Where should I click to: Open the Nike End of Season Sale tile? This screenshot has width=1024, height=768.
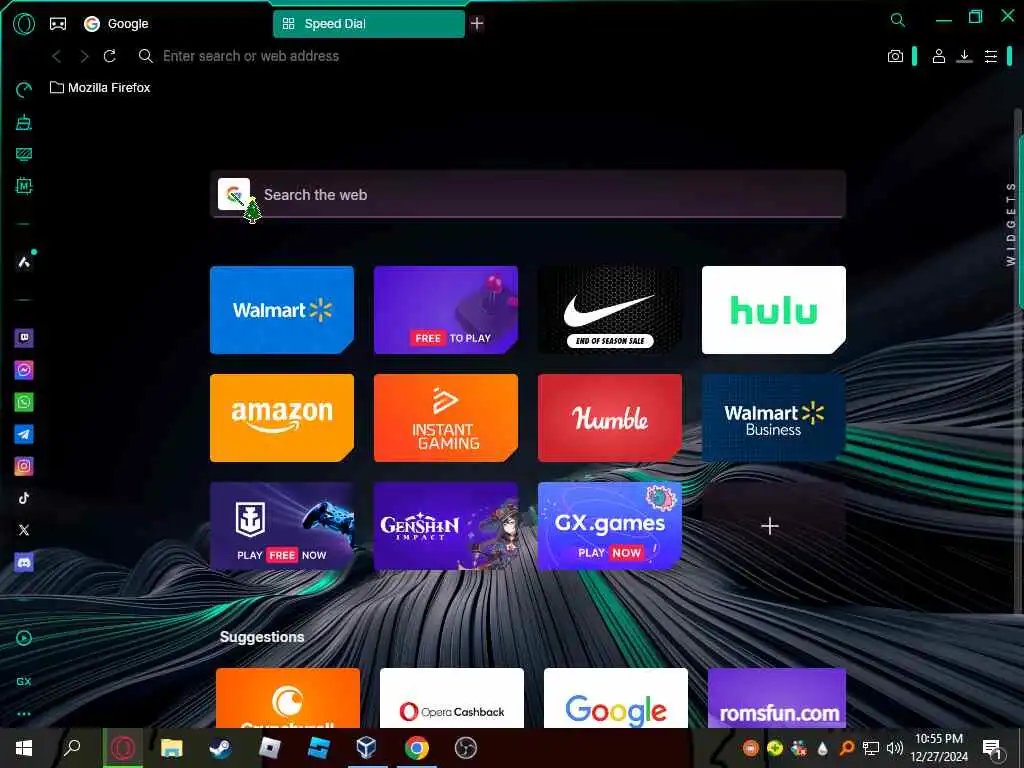pos(609,310)
